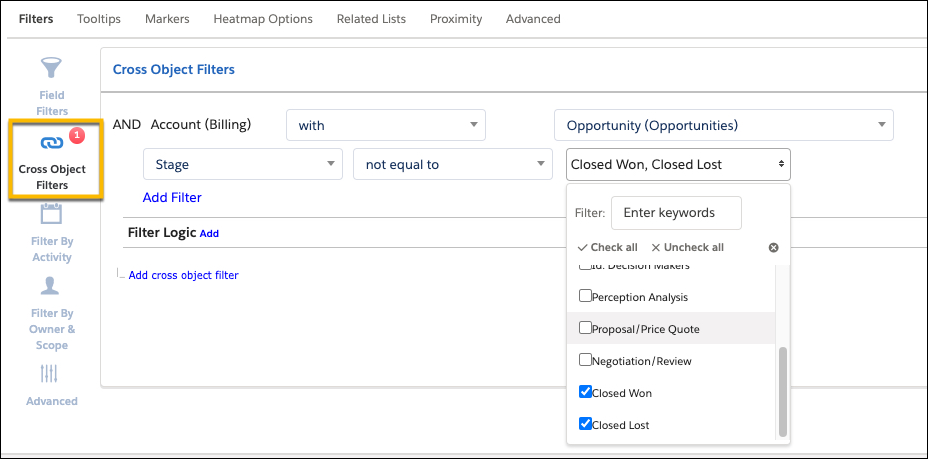Open the 'with' relationship dropdown
The height and width of the screenshot is (459, 928).
(385, 125)
